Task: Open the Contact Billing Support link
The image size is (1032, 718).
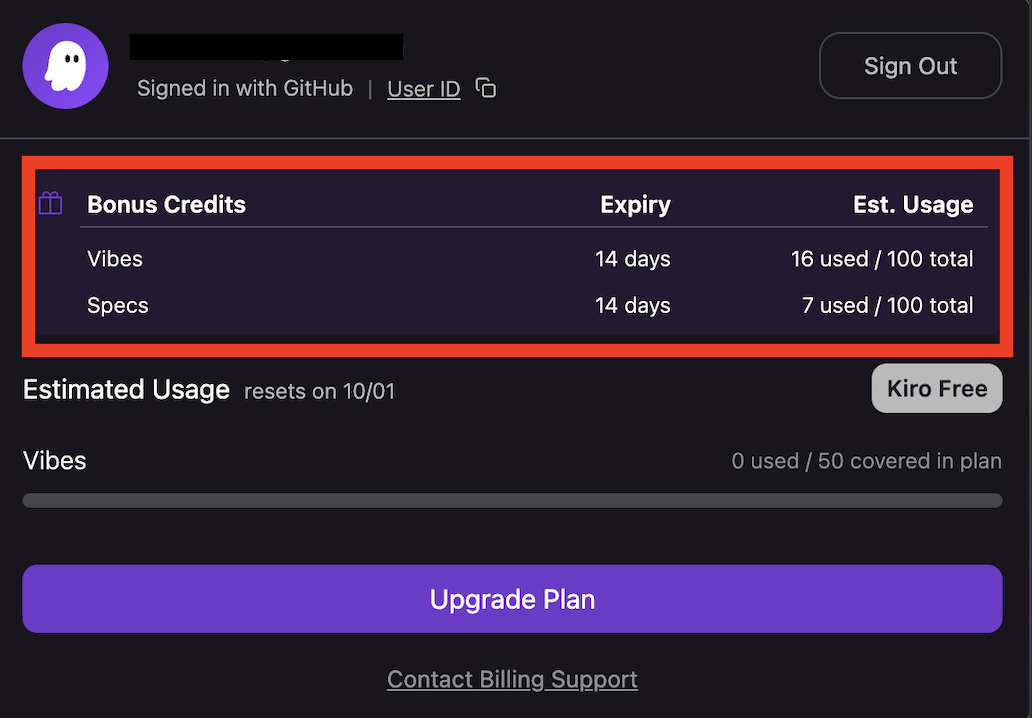Action: (512, 680)
